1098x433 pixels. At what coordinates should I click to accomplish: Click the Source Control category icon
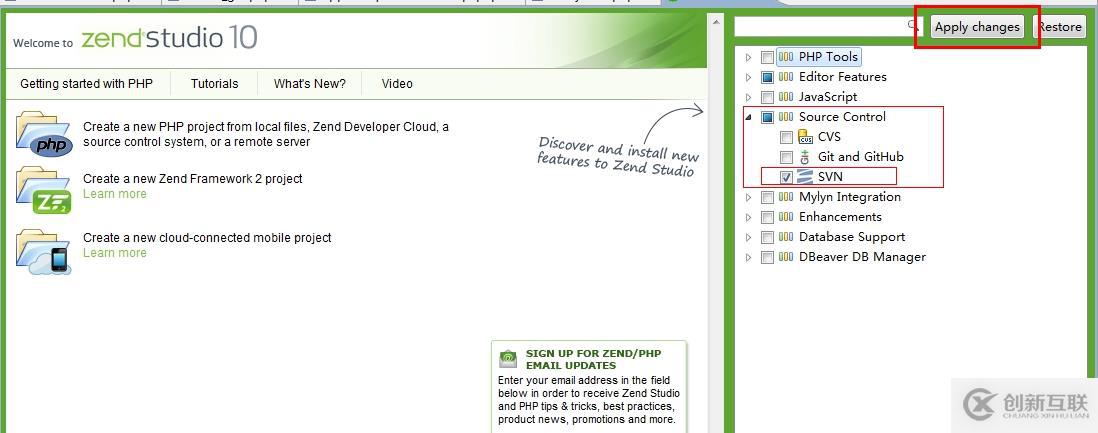[786, 117]
